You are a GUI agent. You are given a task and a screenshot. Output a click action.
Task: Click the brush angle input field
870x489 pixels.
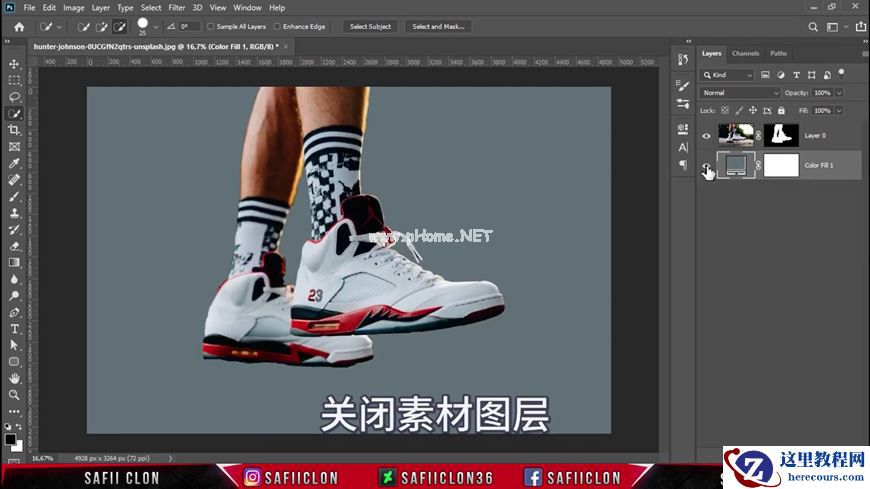189,27
